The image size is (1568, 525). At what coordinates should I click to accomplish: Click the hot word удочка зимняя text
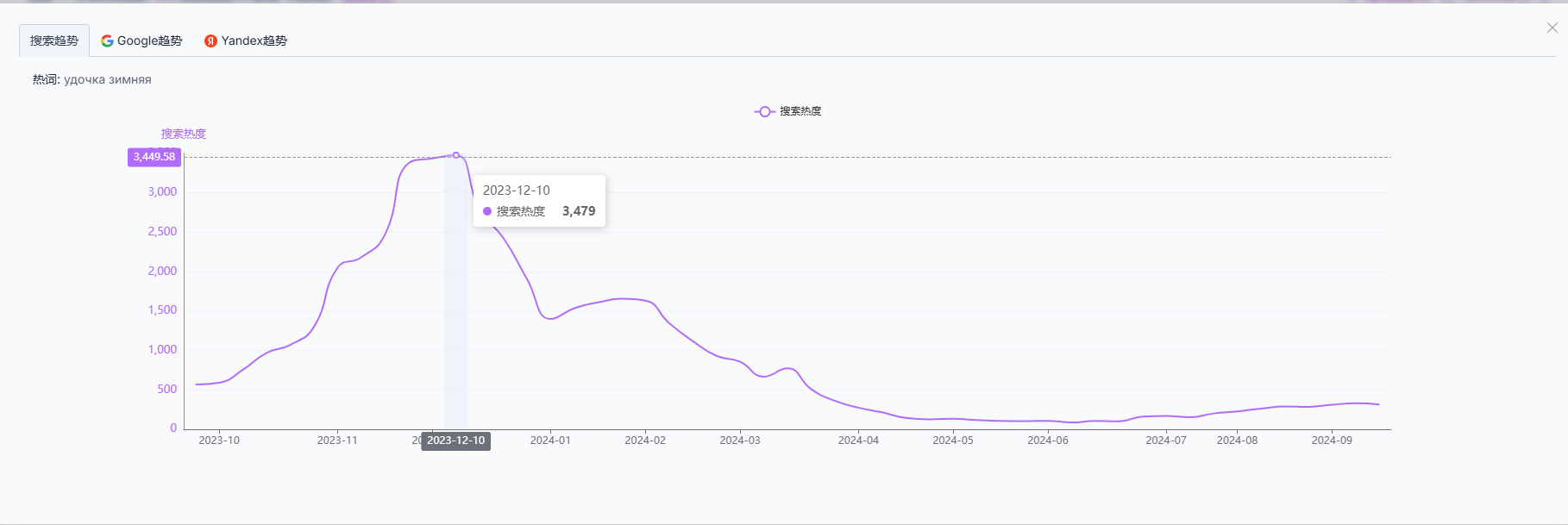pos(107,79)
